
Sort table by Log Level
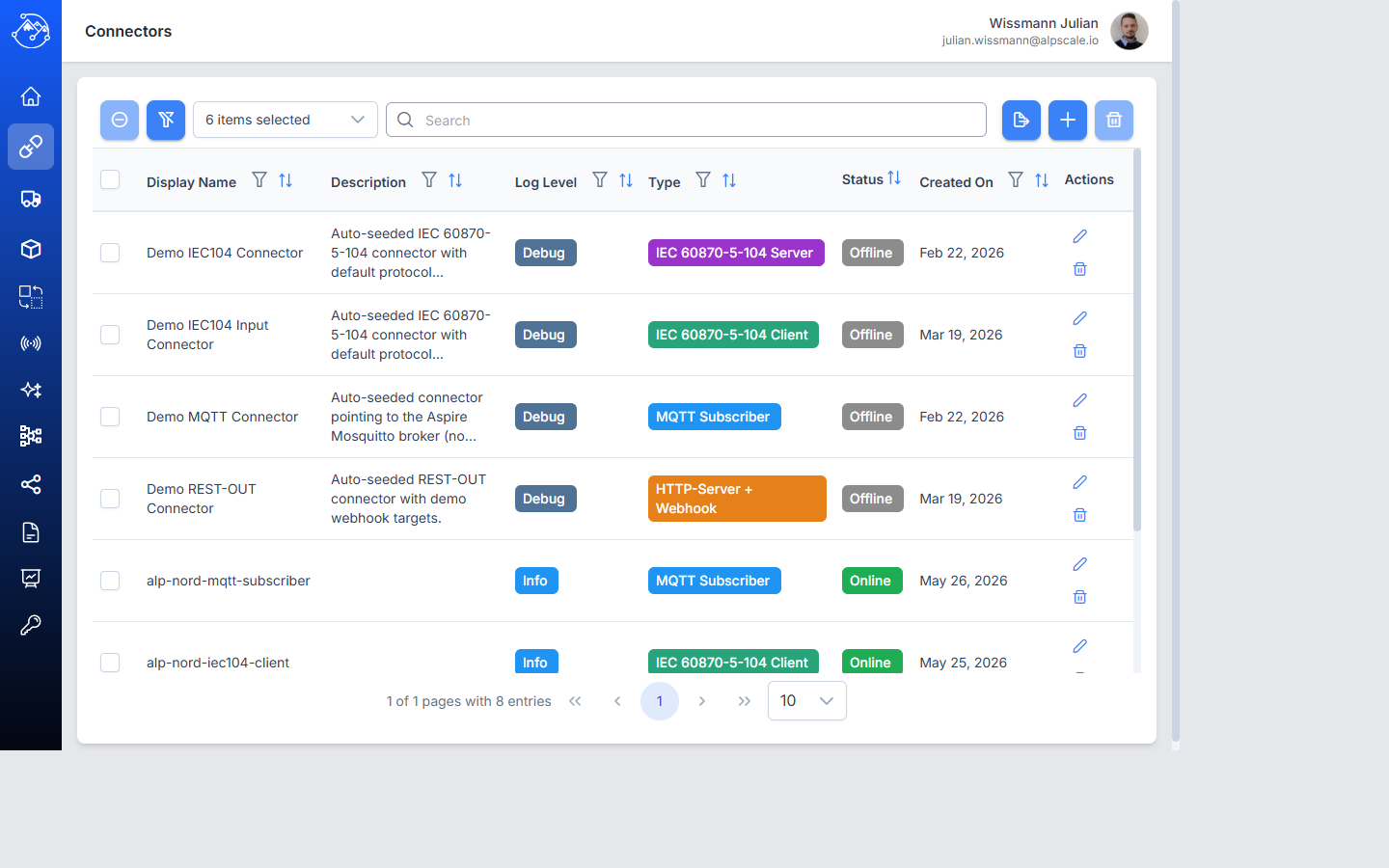626,180
